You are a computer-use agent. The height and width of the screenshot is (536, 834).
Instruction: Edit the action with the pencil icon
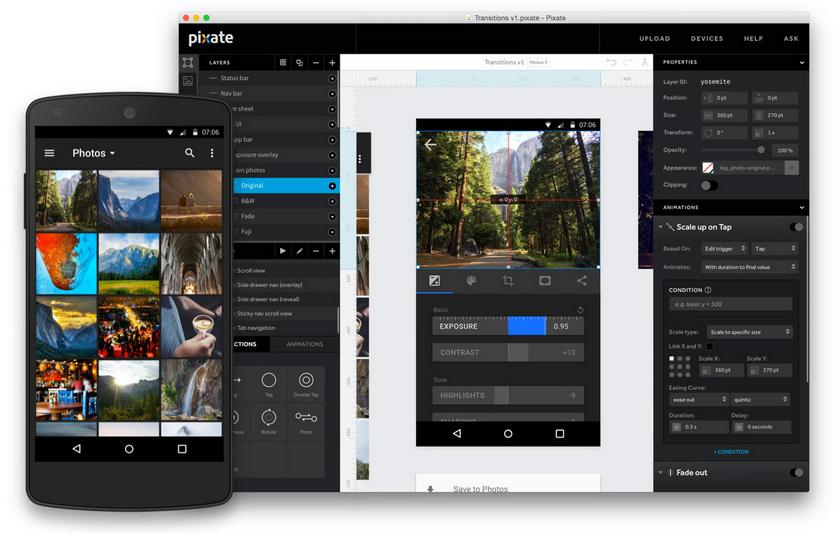click(x=299, y=250)
